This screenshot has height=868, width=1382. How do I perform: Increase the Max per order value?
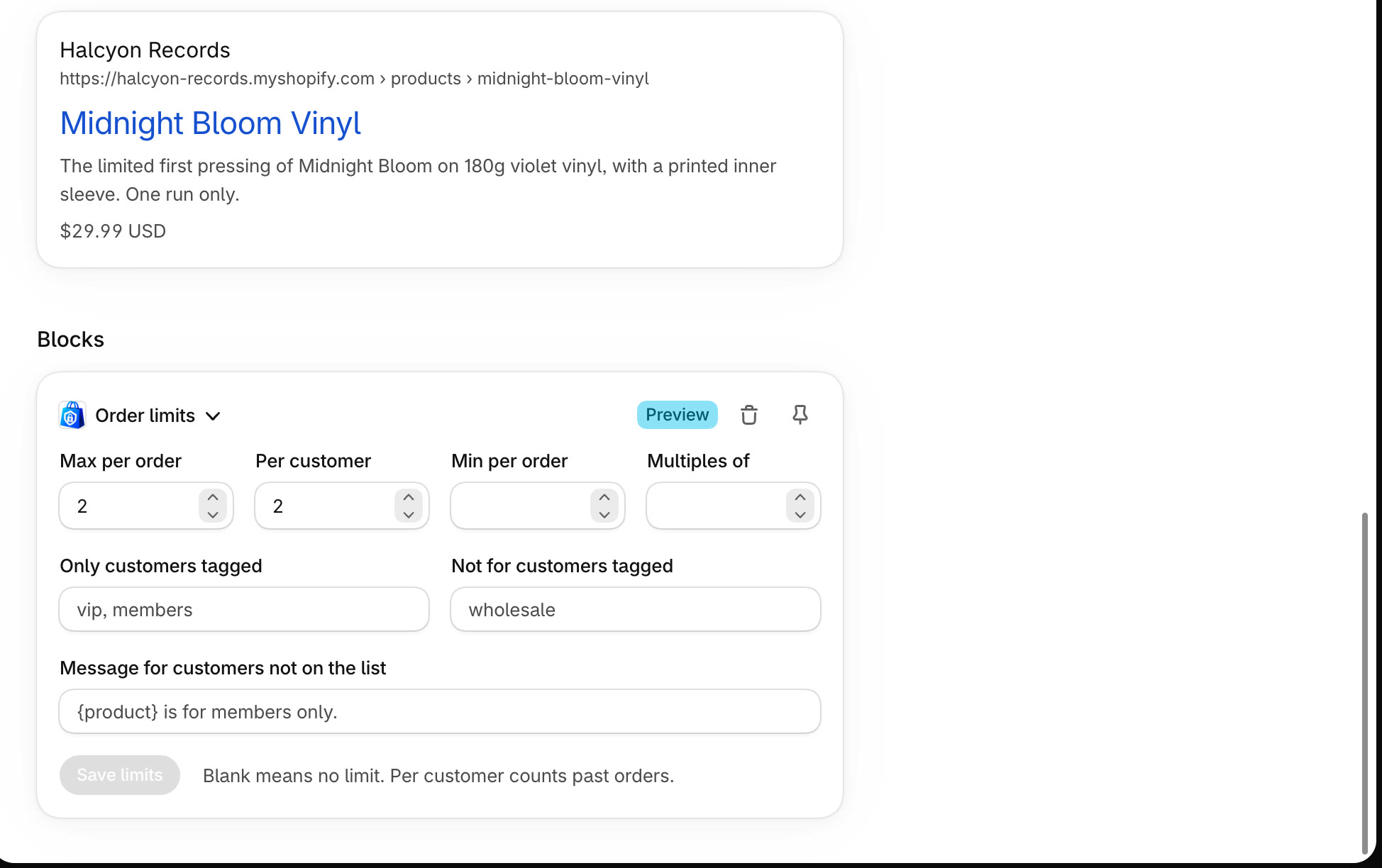(x=213, y=497)
